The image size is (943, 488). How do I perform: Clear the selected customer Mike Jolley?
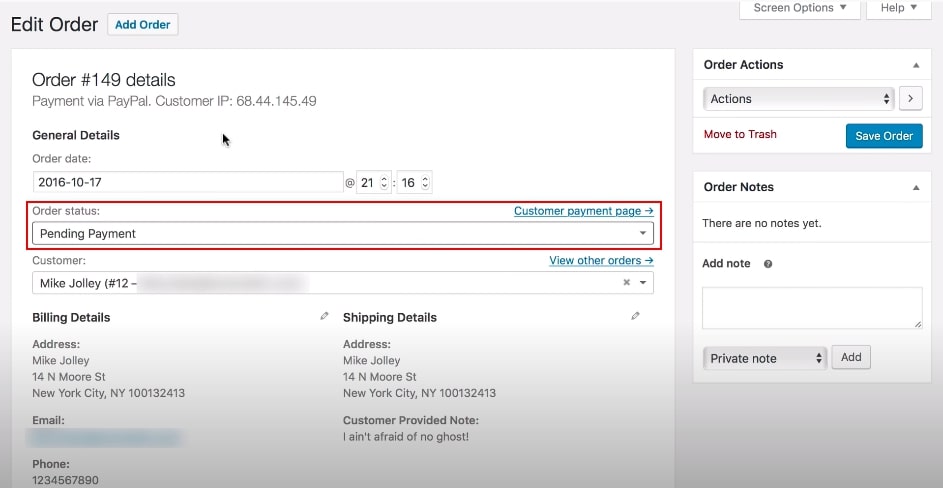[x=627, y=282]
